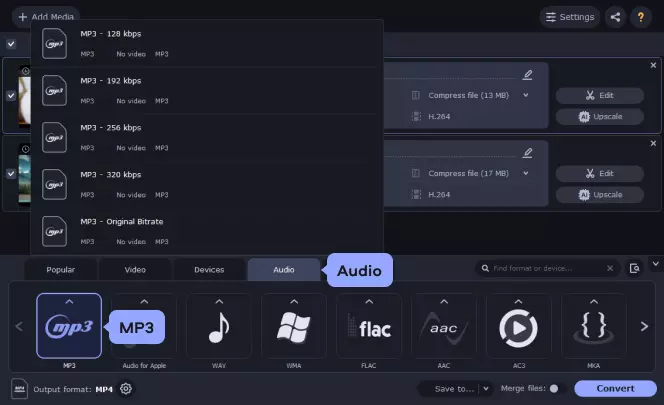664x405 pixels.
Task: Choose the MP3 - 320 kbps preset
Action: (207, 184)
